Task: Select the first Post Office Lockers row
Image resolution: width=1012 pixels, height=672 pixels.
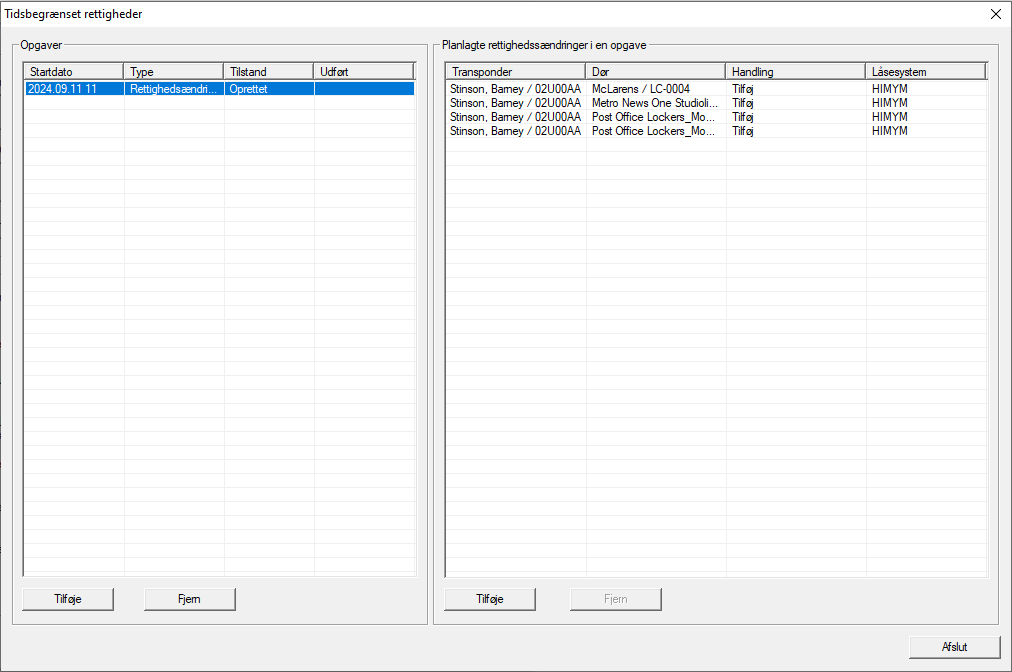Action: tap(654, 117)
